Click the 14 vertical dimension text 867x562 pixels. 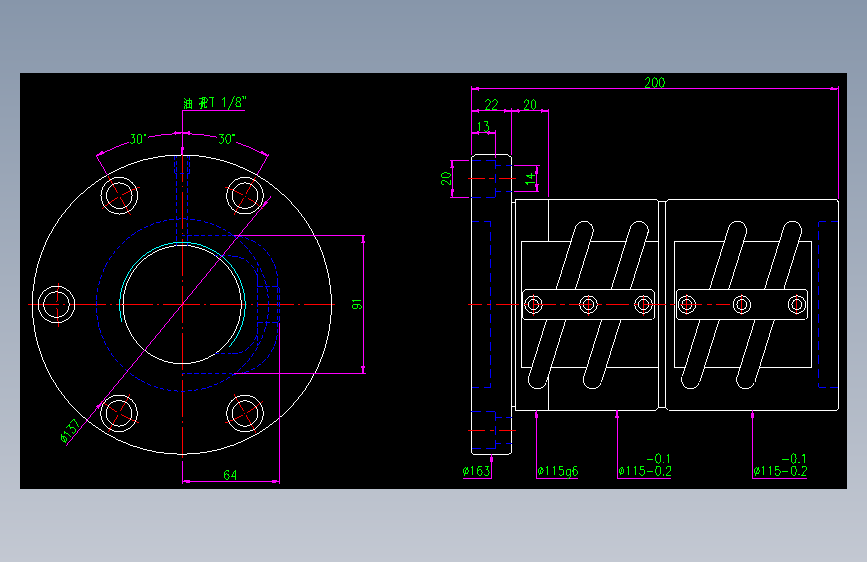(530, 178)
